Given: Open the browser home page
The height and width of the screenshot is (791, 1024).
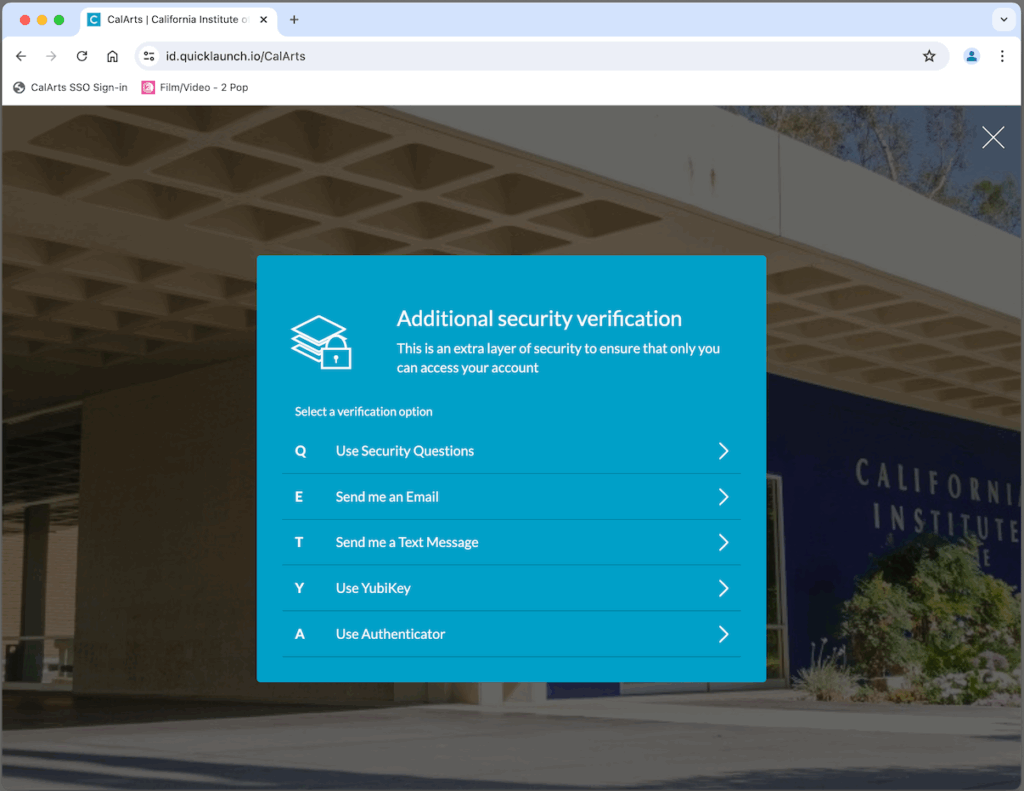Looking at the screenshot, I should coord(112,56).
